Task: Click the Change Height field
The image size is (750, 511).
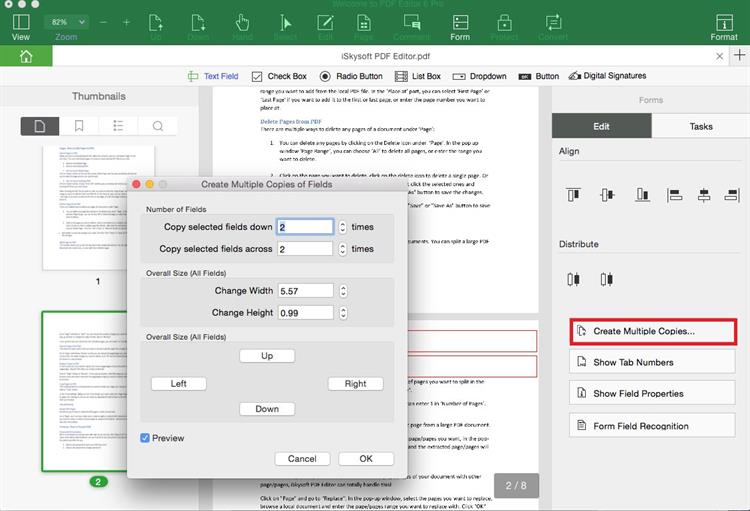Action: (x=306, y=313)
